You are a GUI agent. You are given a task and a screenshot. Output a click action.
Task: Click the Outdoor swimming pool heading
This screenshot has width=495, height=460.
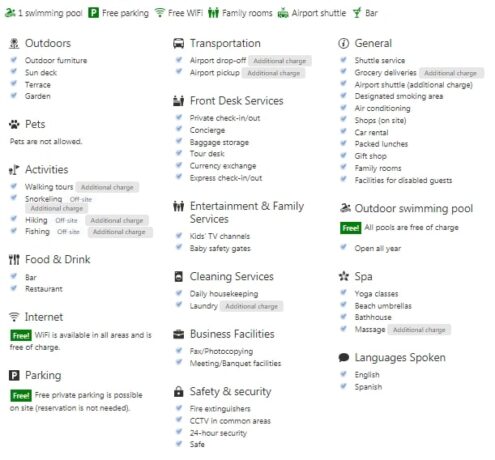[414, 209]
